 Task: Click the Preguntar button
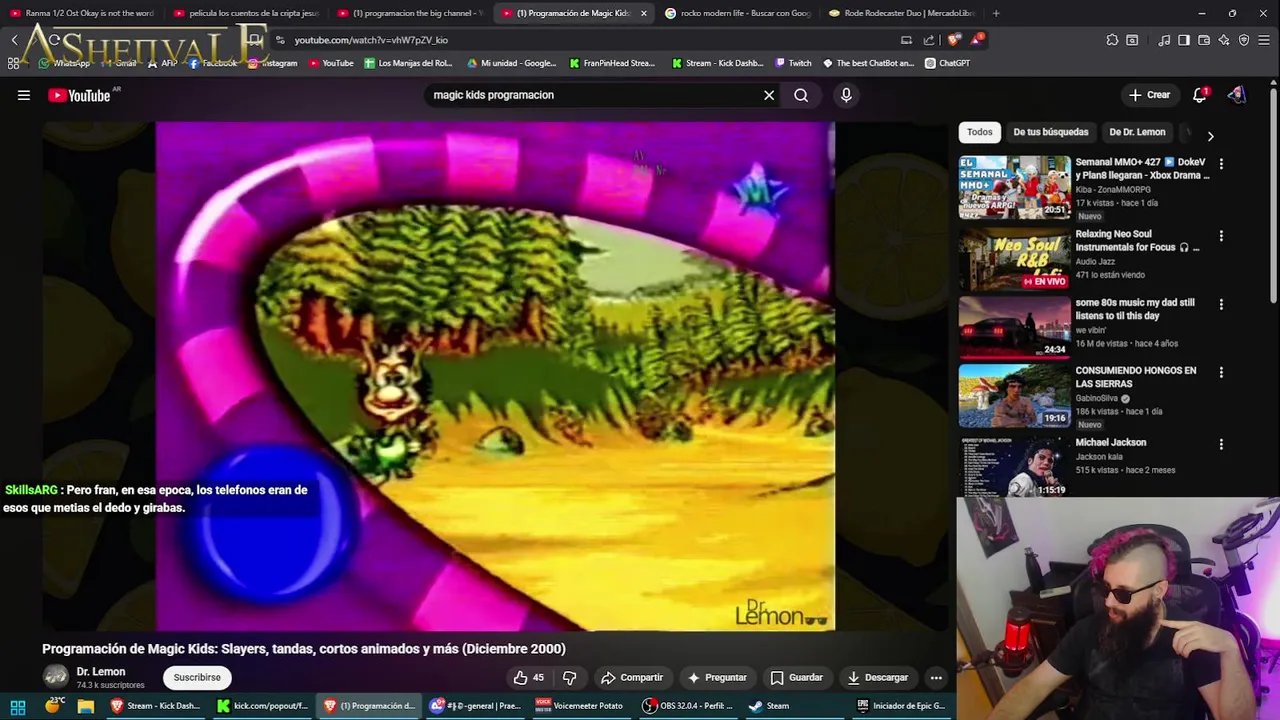click(717, 678)
